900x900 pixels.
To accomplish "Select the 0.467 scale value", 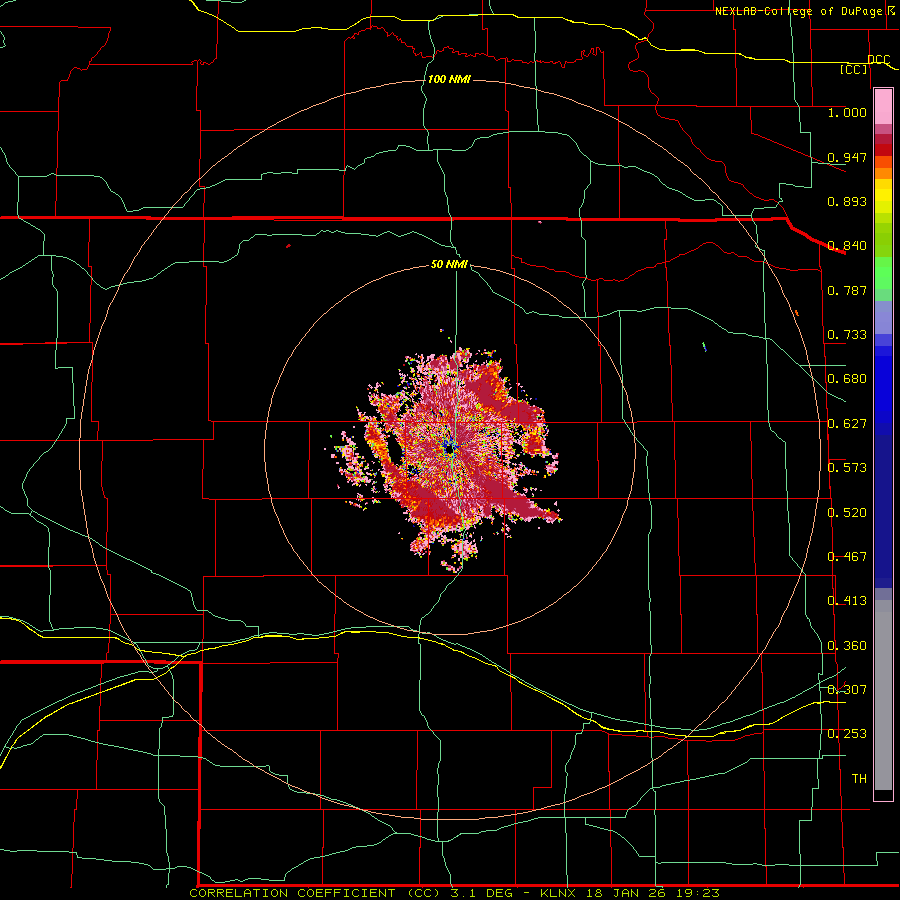I will (847, 557).
